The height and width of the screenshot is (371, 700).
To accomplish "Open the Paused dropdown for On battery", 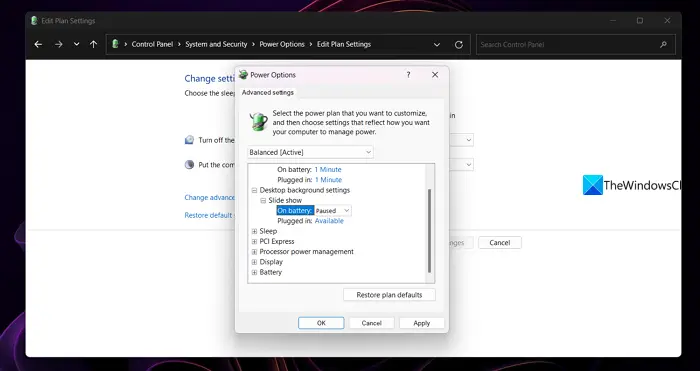I will (333, 211).
